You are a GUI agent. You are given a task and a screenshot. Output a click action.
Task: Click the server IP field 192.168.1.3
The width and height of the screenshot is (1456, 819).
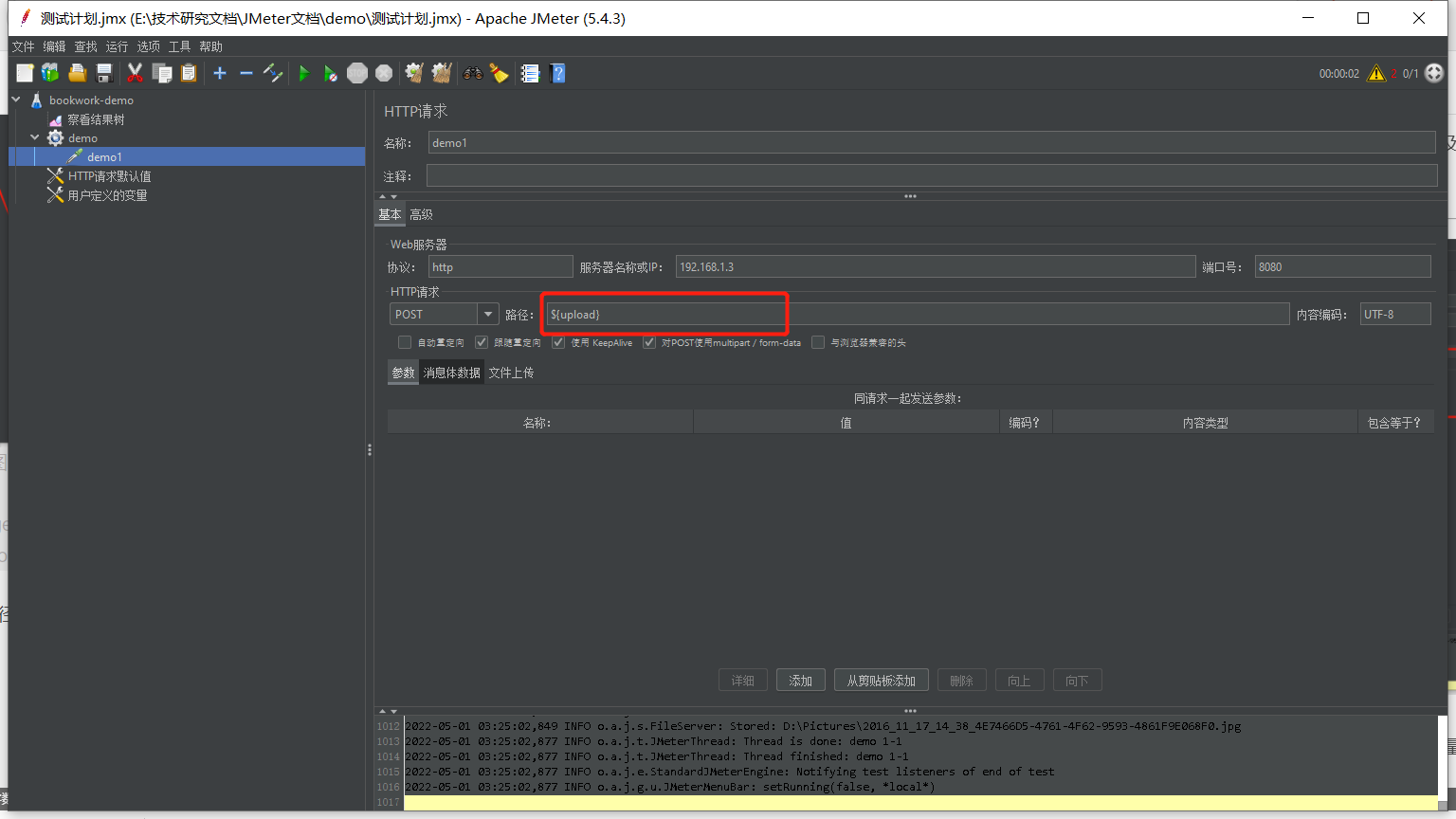click(936, 266)
